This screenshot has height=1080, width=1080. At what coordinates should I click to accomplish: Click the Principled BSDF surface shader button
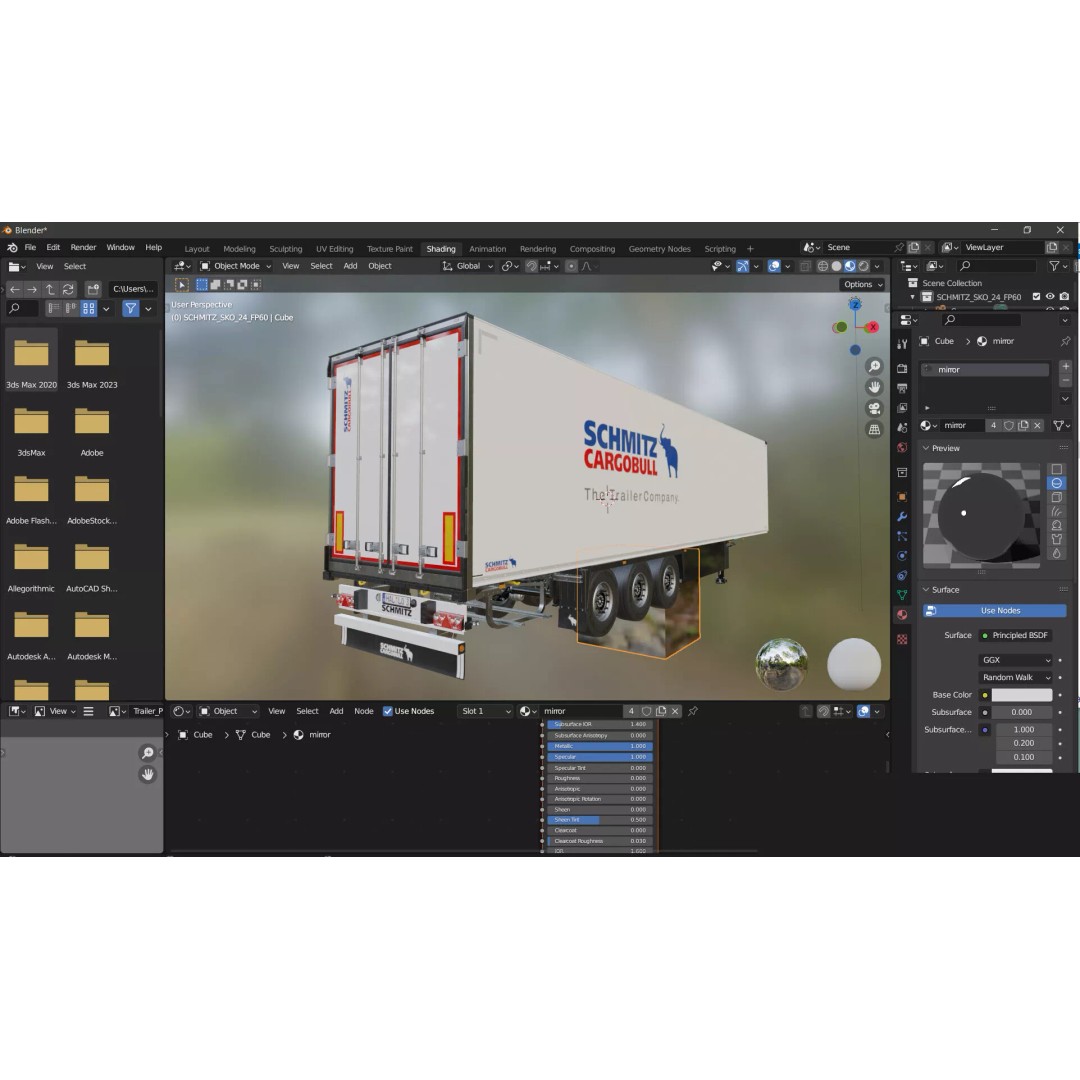1015,635
